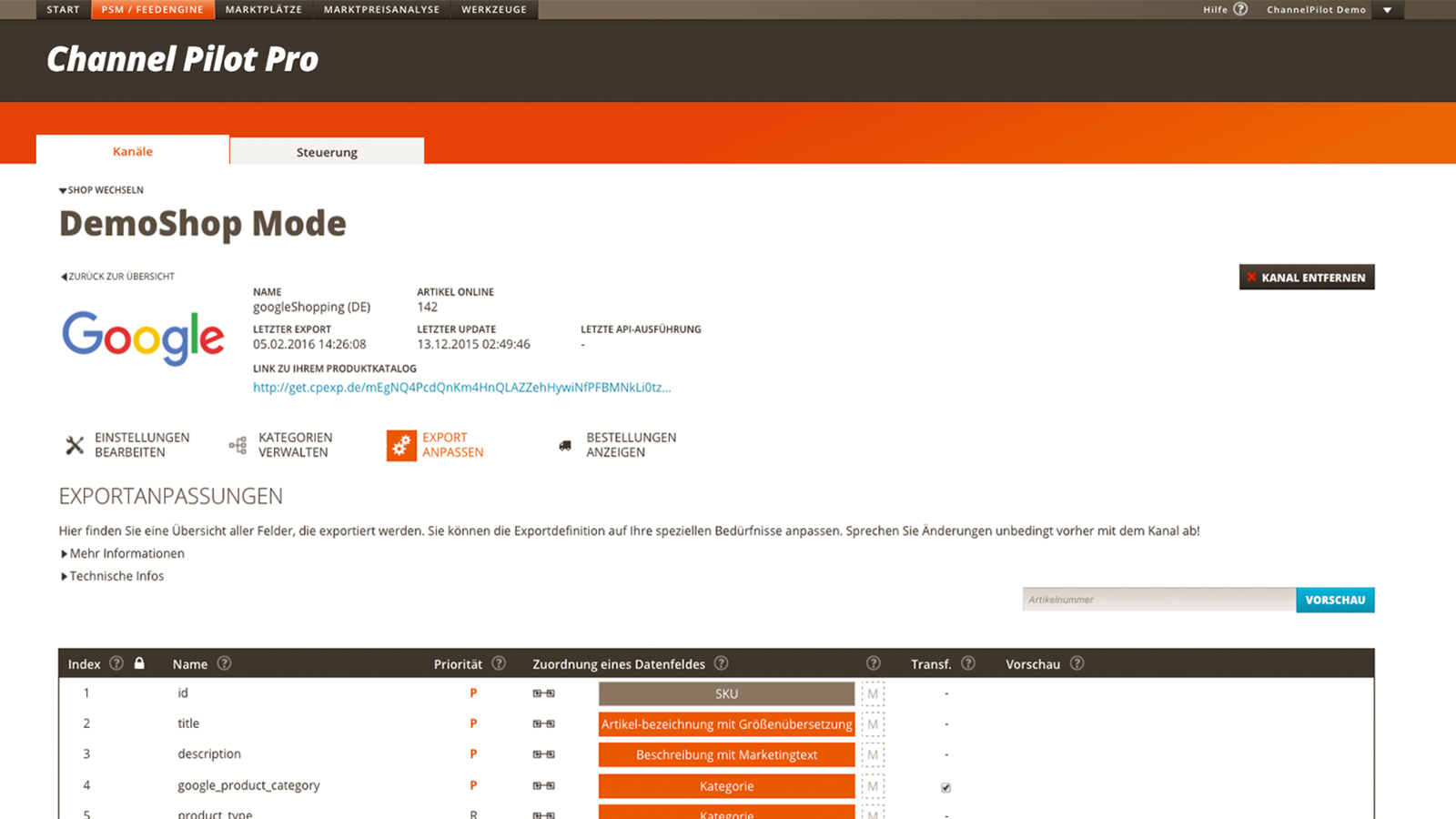Go to the START menu item
Screen dimensions: 1456x819
coord(64,10)
